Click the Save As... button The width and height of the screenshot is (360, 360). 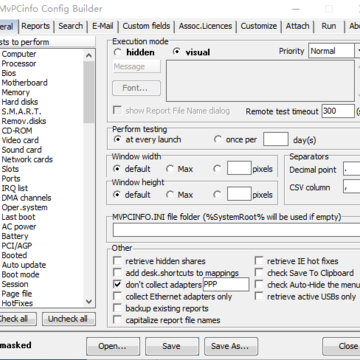click(230, 346)
